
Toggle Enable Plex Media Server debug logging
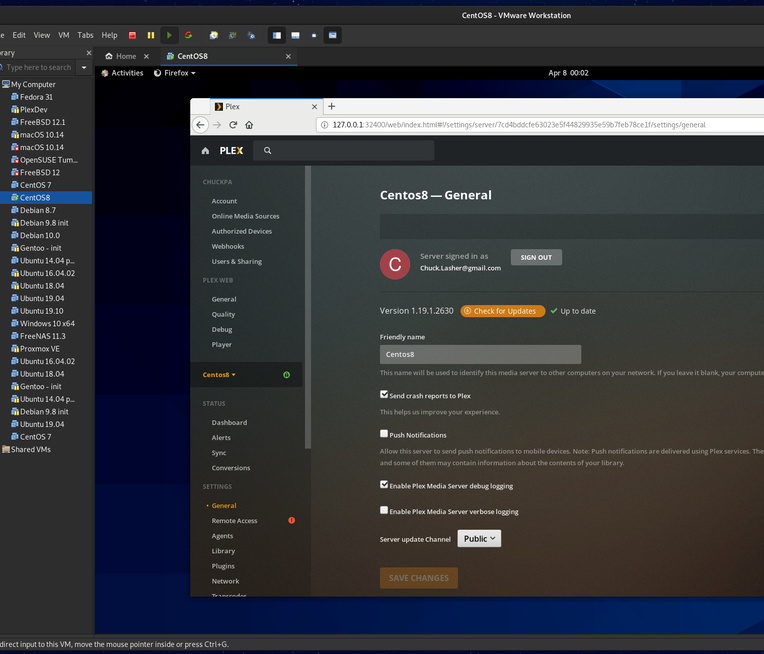click(x=384, y=484)
